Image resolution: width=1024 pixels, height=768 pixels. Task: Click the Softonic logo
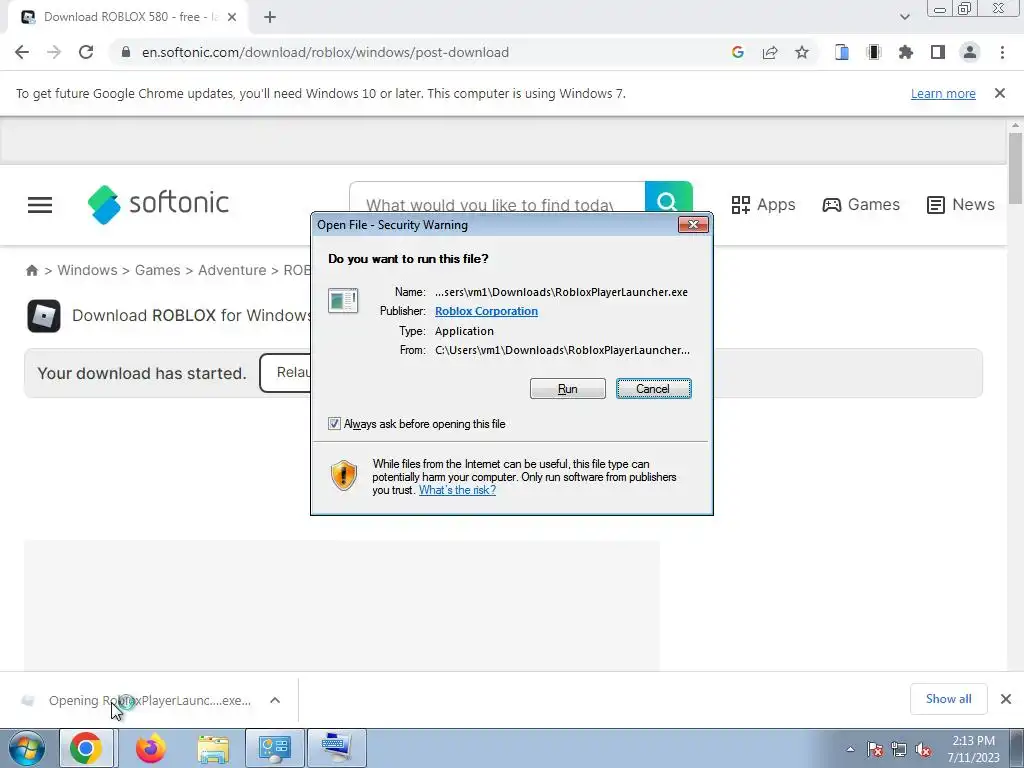(x=158, y=204)
